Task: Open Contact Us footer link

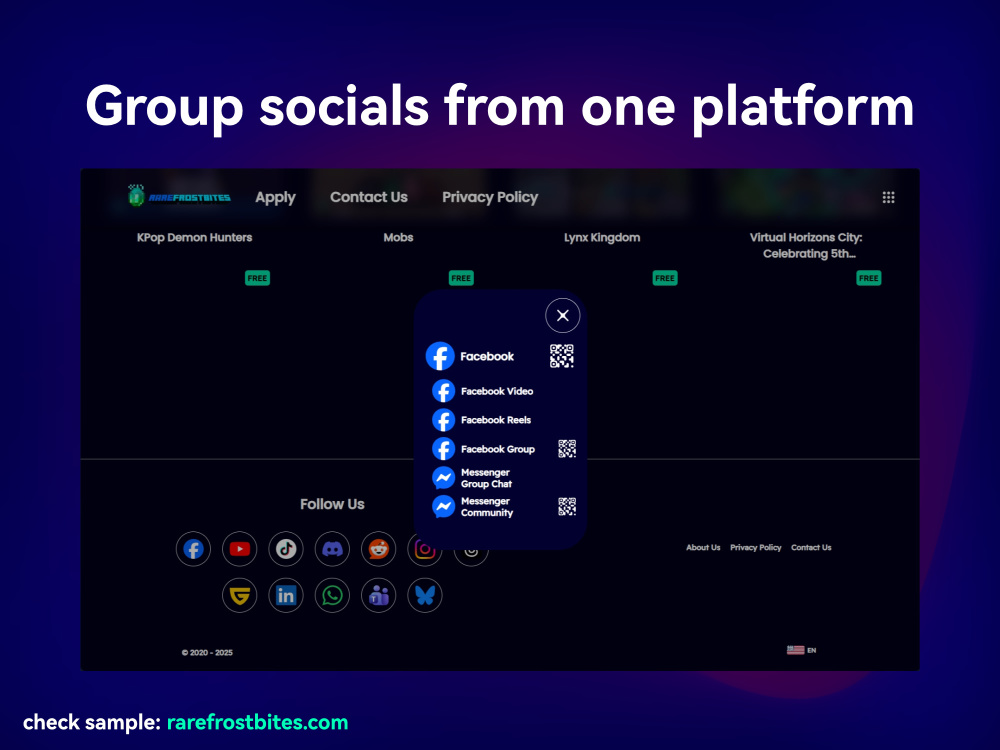Action: [811, 548]
